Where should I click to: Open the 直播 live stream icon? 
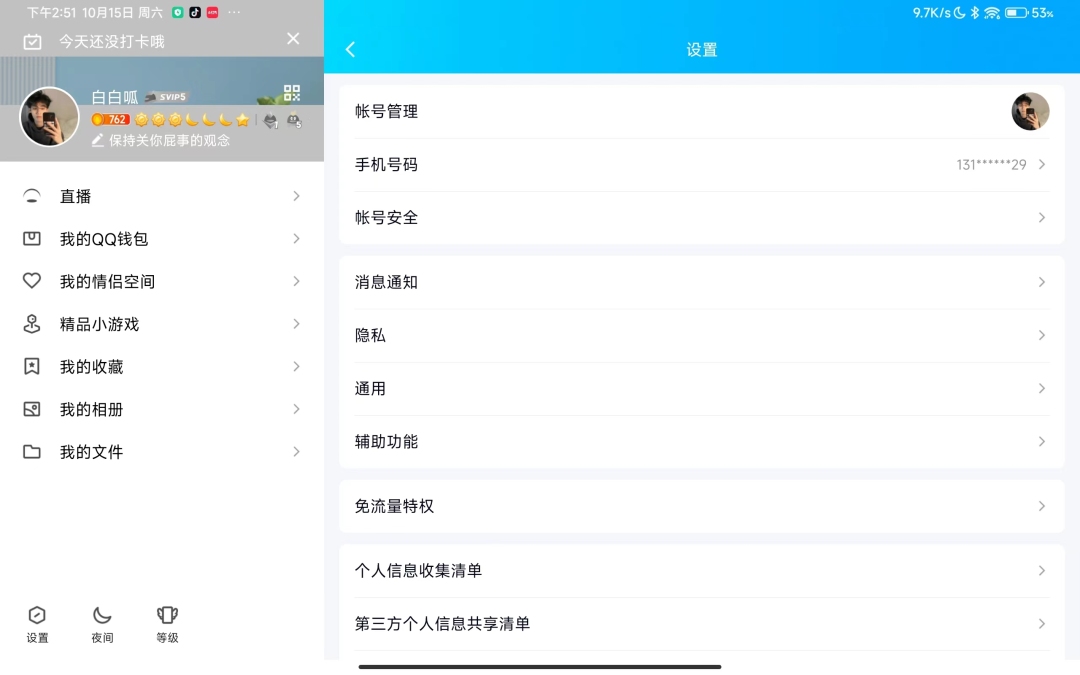click(32, 196)
